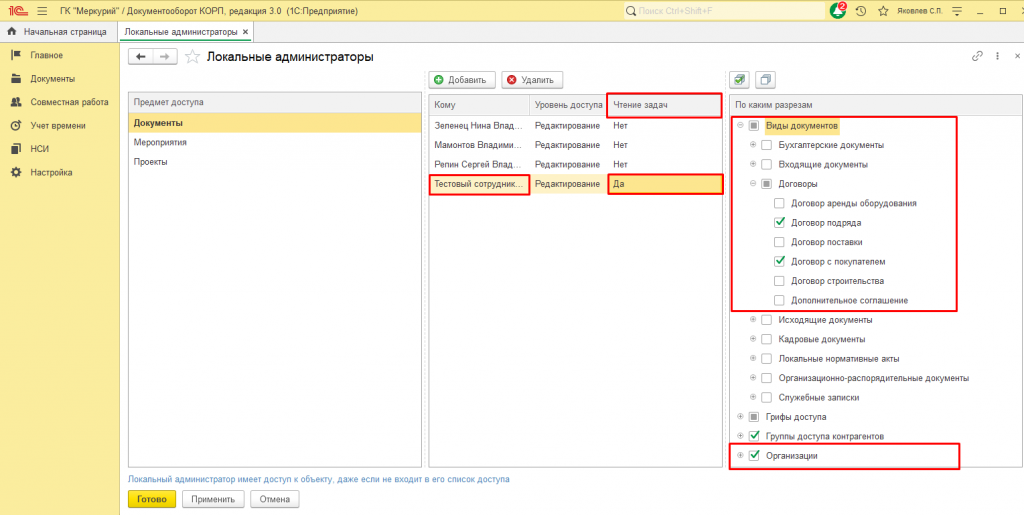Copy link using chain icon
This screenshot has height=515, width=1024.
click(978, 56)
